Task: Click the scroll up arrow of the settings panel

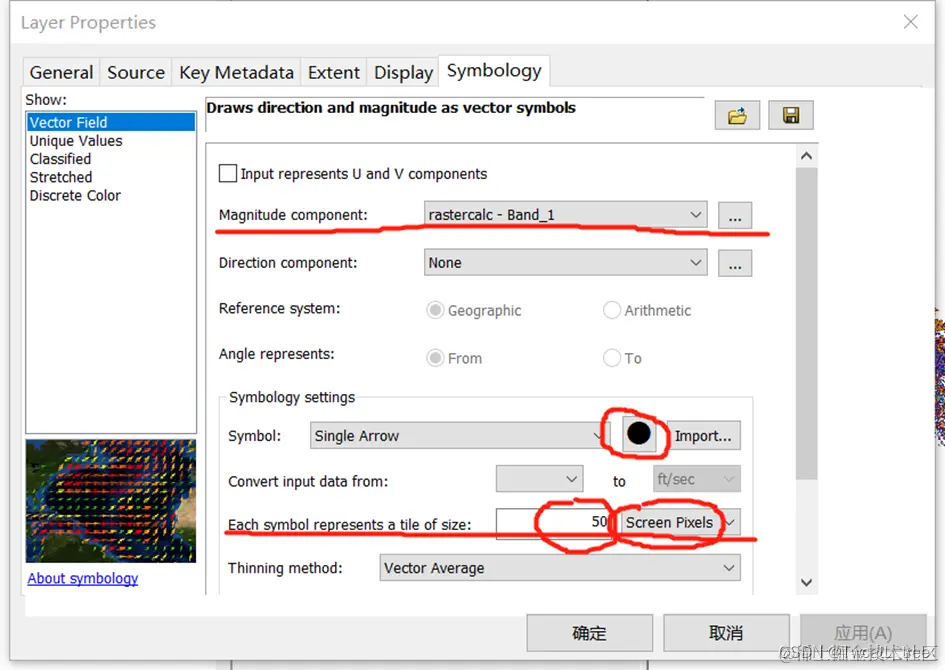Action: pyautogui.click(x=806, y=156)
